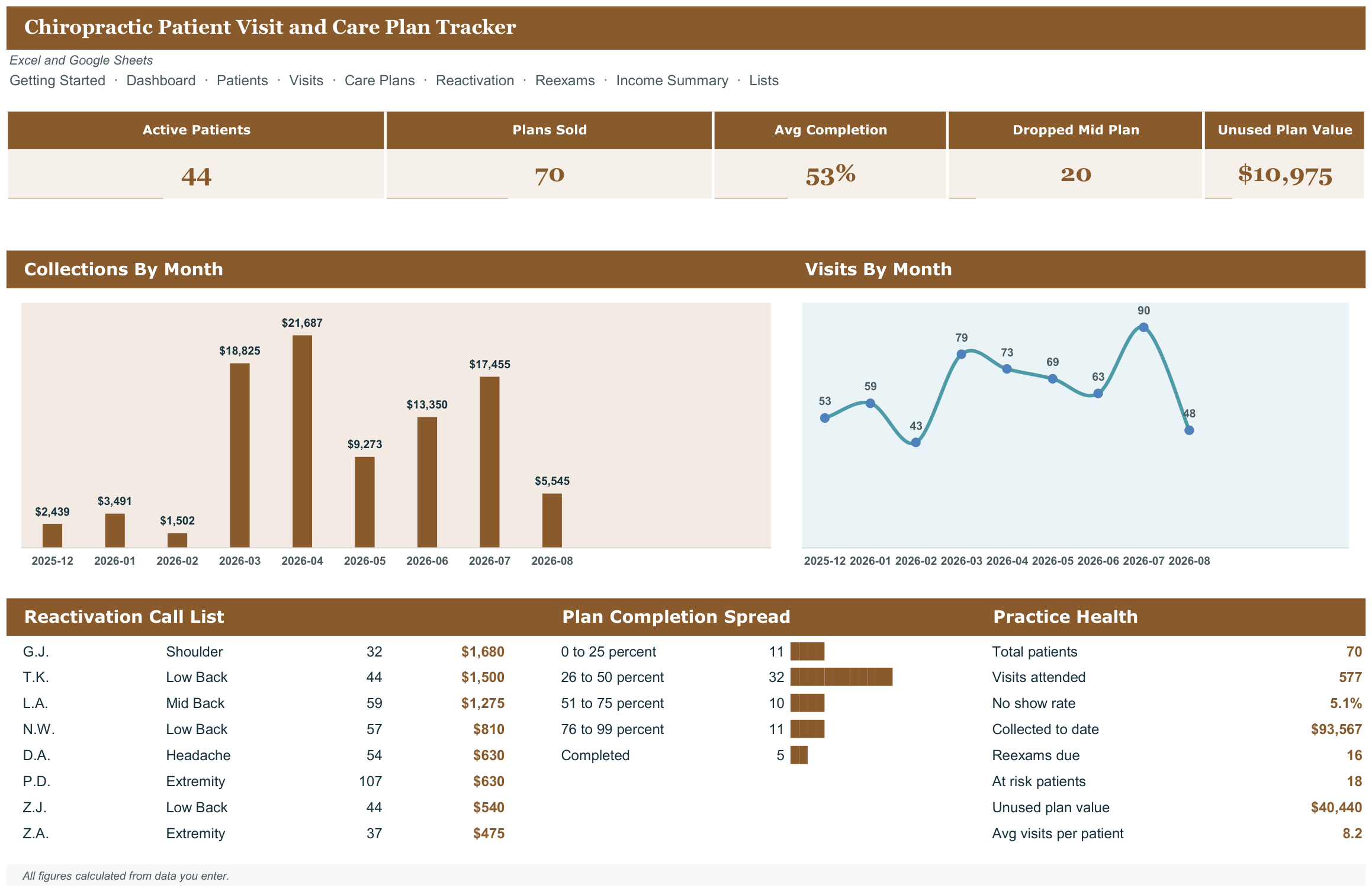Viewport: 1372px width, 888px height.
Task: Click the Mid Back condition for L.A.
Action: point(195,703)
